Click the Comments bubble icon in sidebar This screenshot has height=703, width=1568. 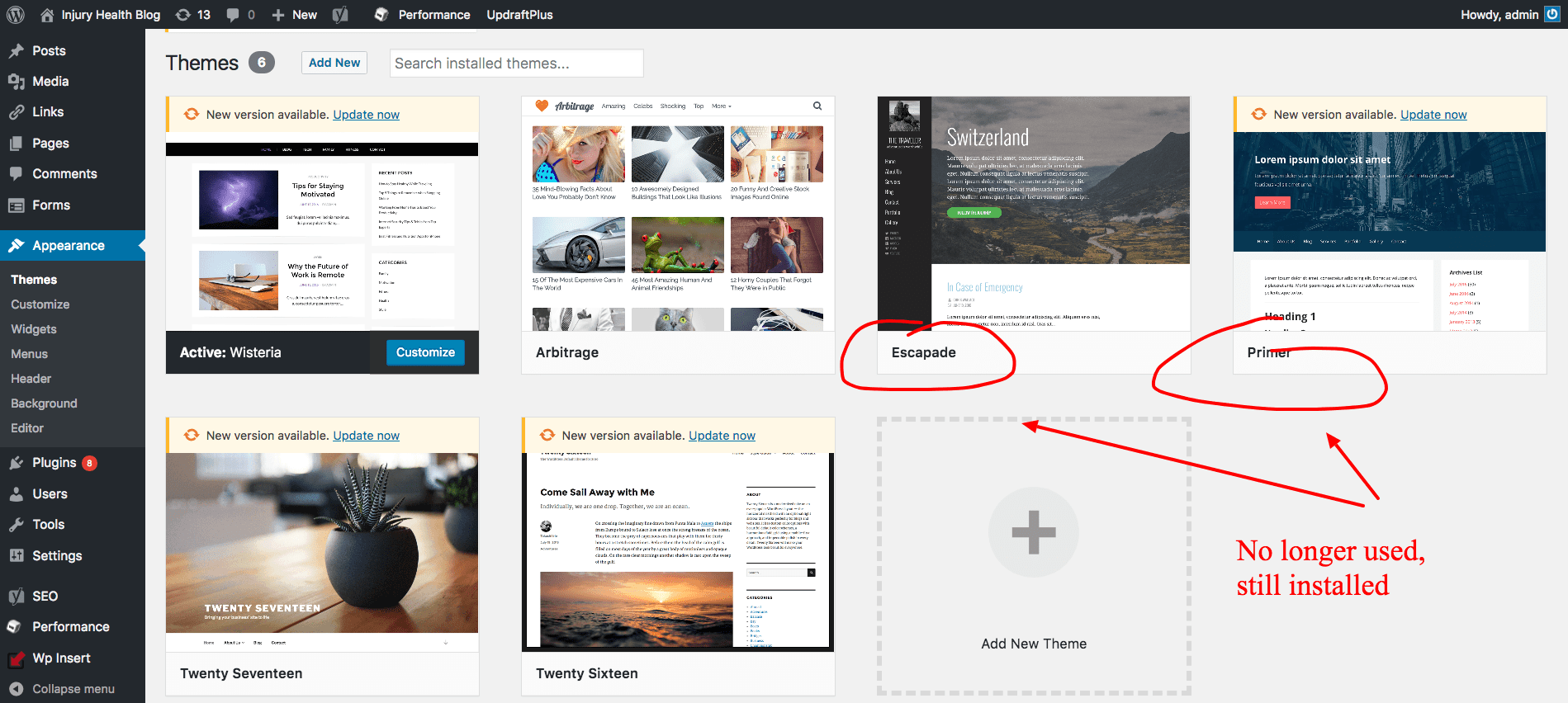[x=16, y=174]
